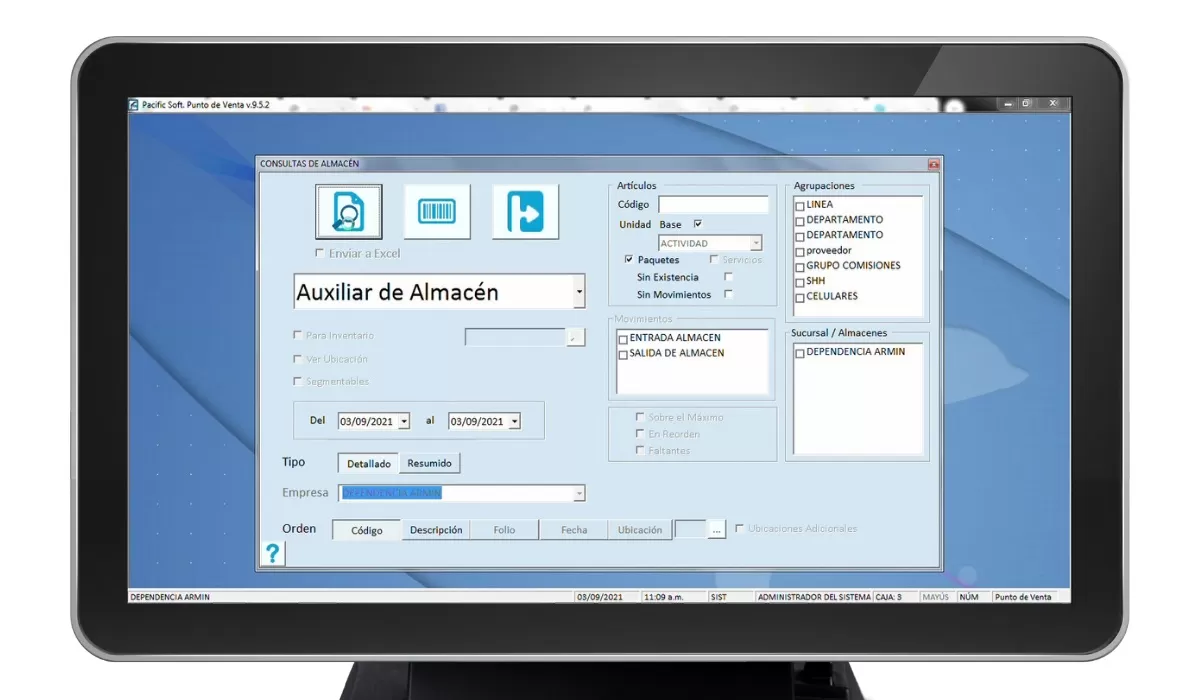Uncheck the Paquetes checkbox
1200x700 pixels.
(x=629, y=259)
